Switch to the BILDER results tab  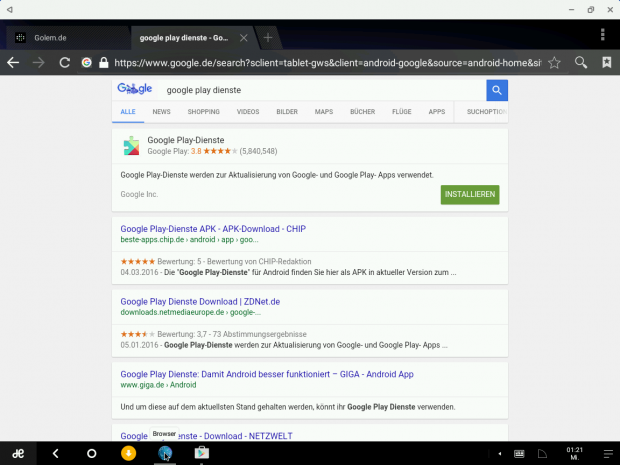click(287, 112)
